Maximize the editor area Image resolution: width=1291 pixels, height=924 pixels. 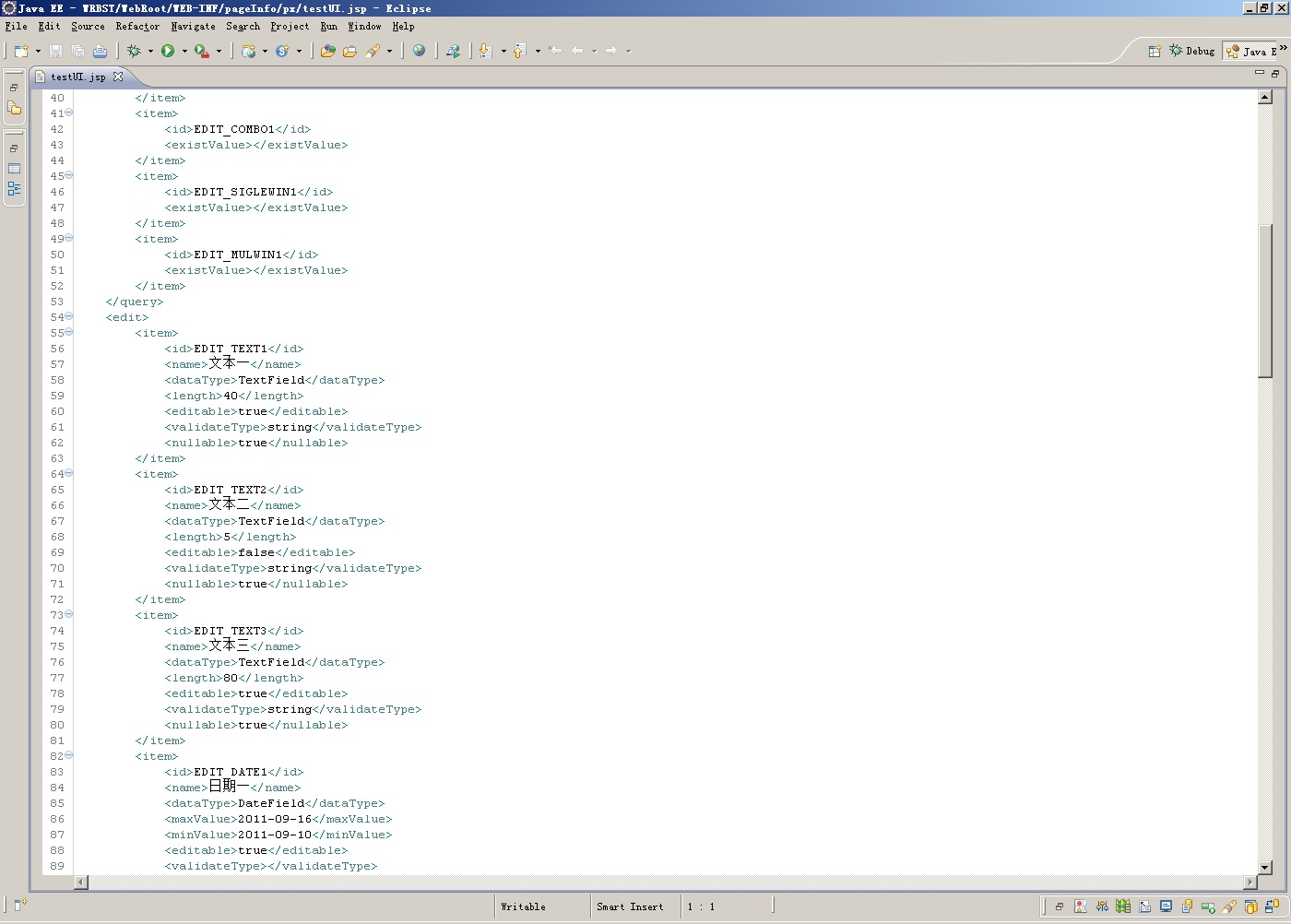(1275, 73)
